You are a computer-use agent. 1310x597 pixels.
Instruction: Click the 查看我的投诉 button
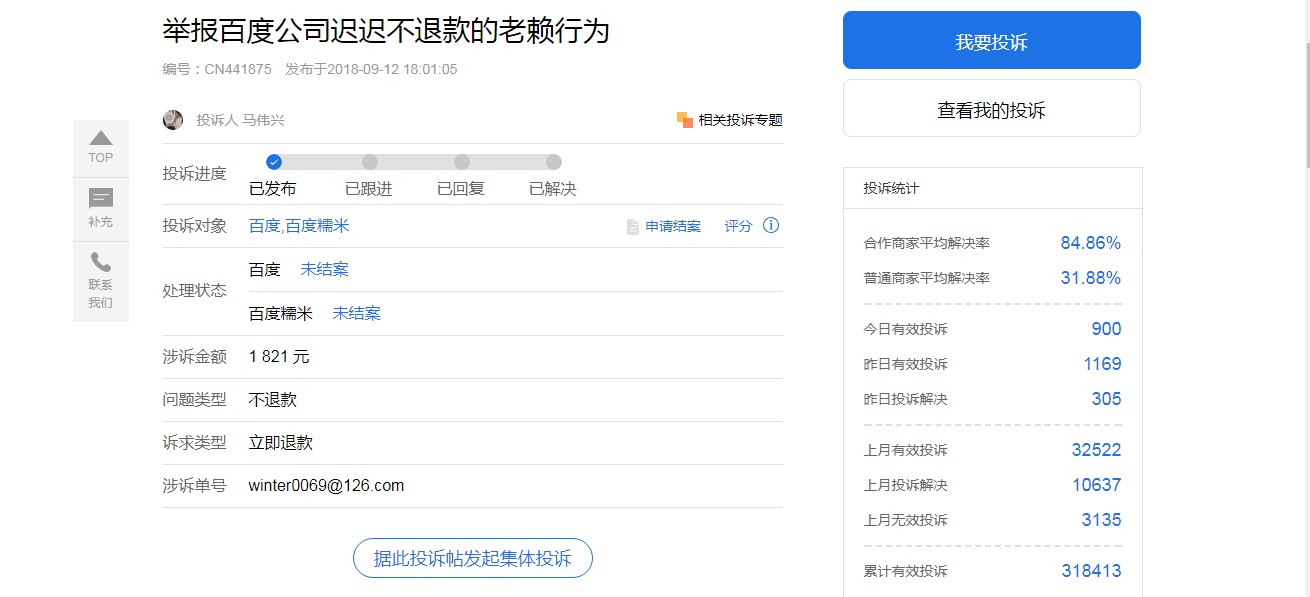tap(992, 108)
